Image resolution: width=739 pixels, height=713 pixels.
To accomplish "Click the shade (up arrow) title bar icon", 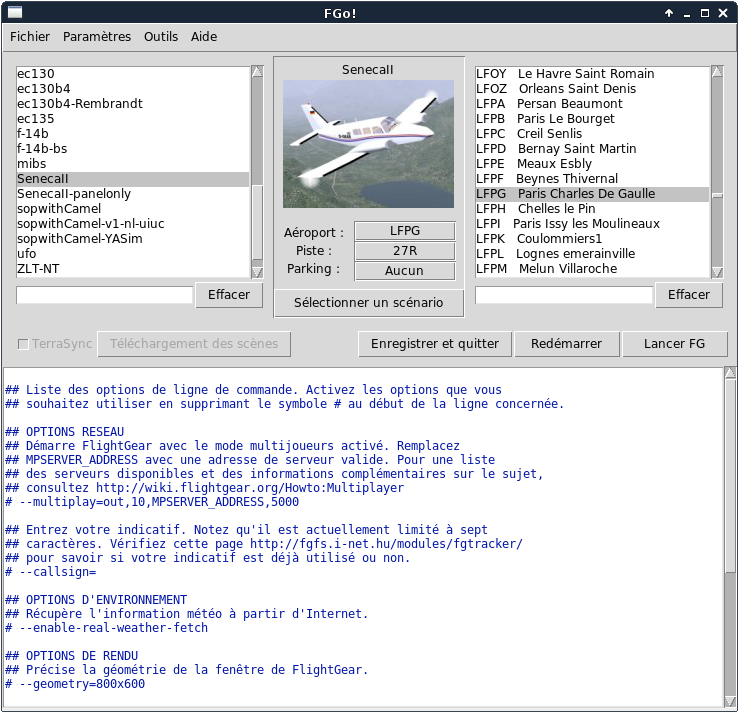I will coord(669,13).
